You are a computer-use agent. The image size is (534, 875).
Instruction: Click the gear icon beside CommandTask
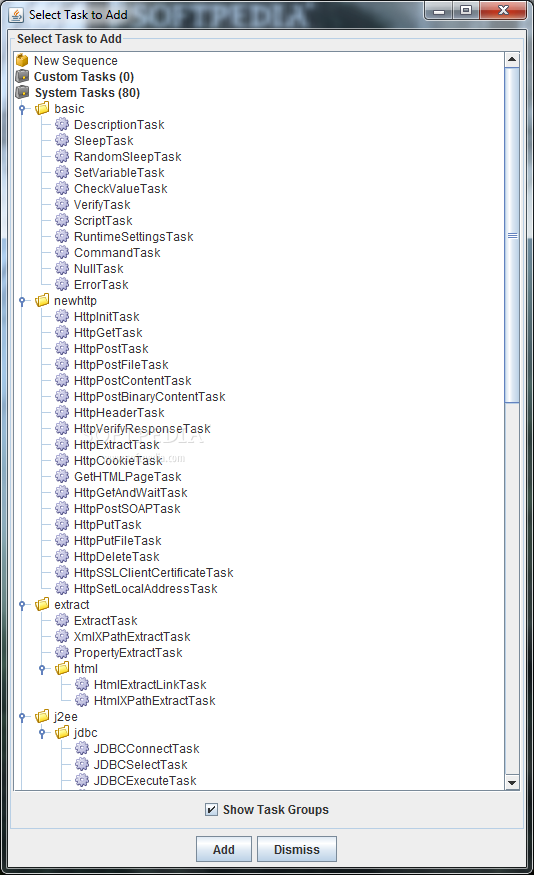(62, 252)
